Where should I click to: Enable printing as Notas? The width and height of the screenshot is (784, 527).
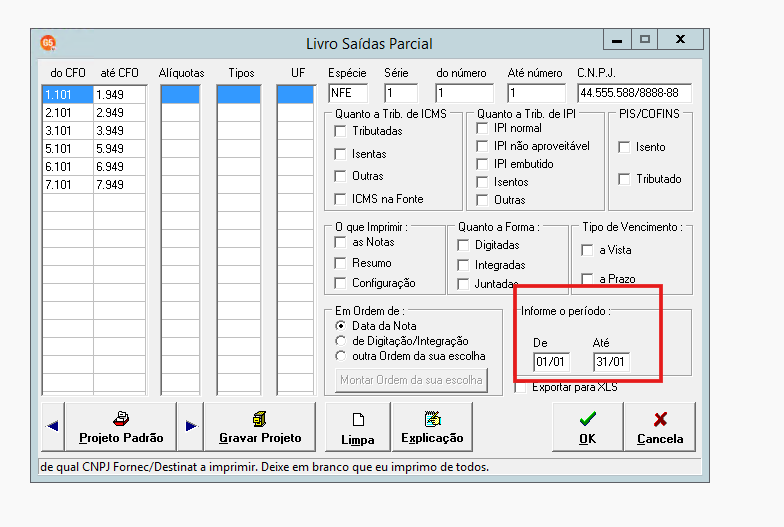point(340,242)
